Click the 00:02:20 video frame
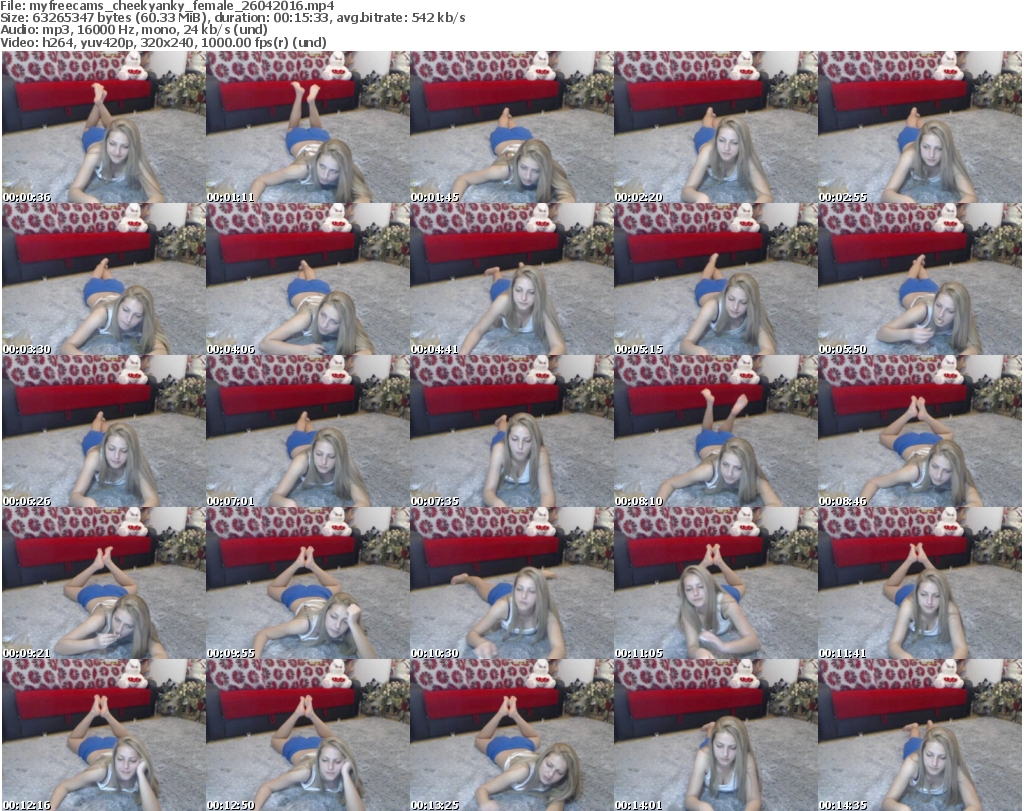 [716, 127]
